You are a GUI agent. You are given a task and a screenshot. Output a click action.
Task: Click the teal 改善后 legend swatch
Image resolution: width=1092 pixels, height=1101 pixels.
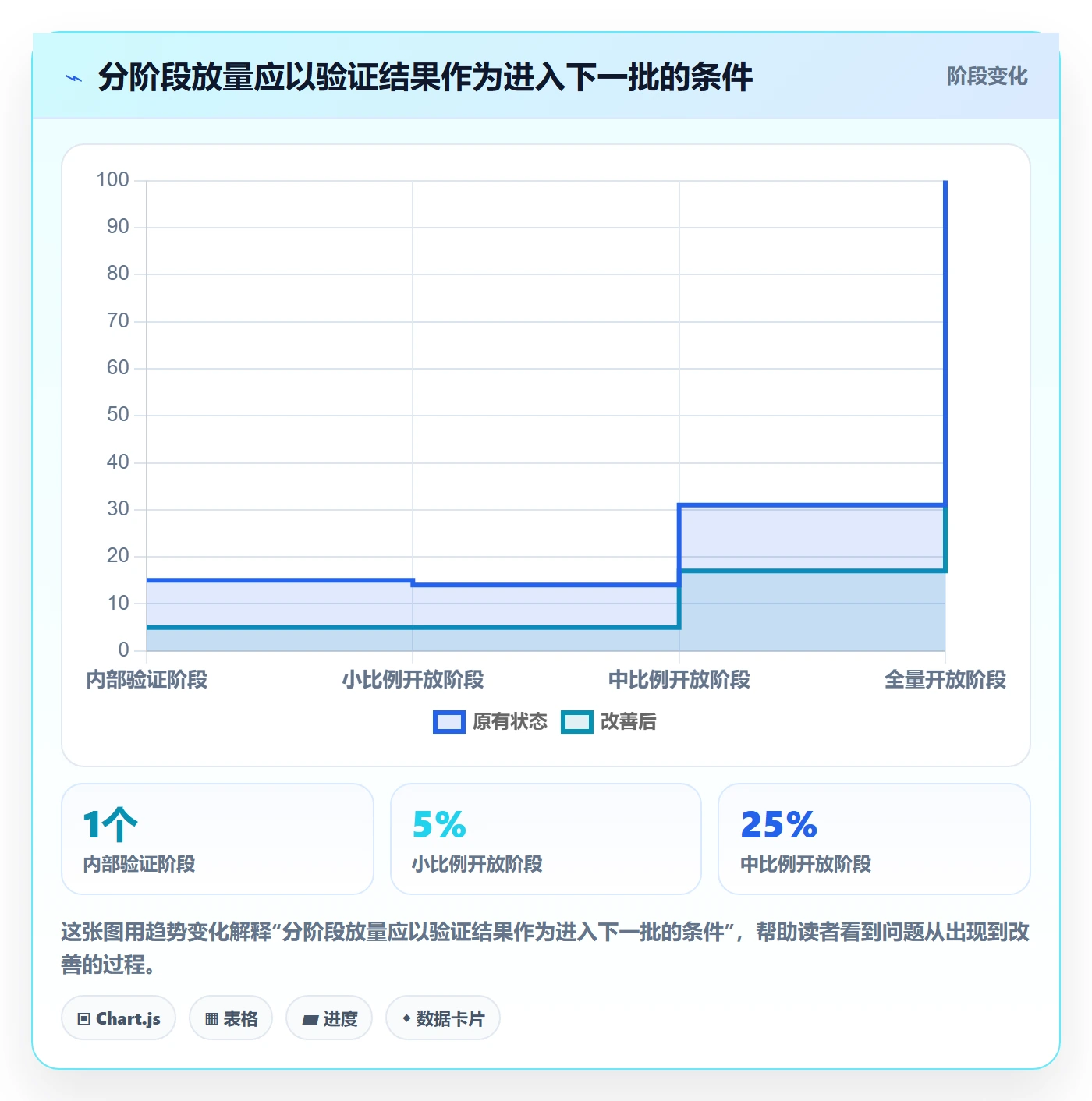pos(577,722)
